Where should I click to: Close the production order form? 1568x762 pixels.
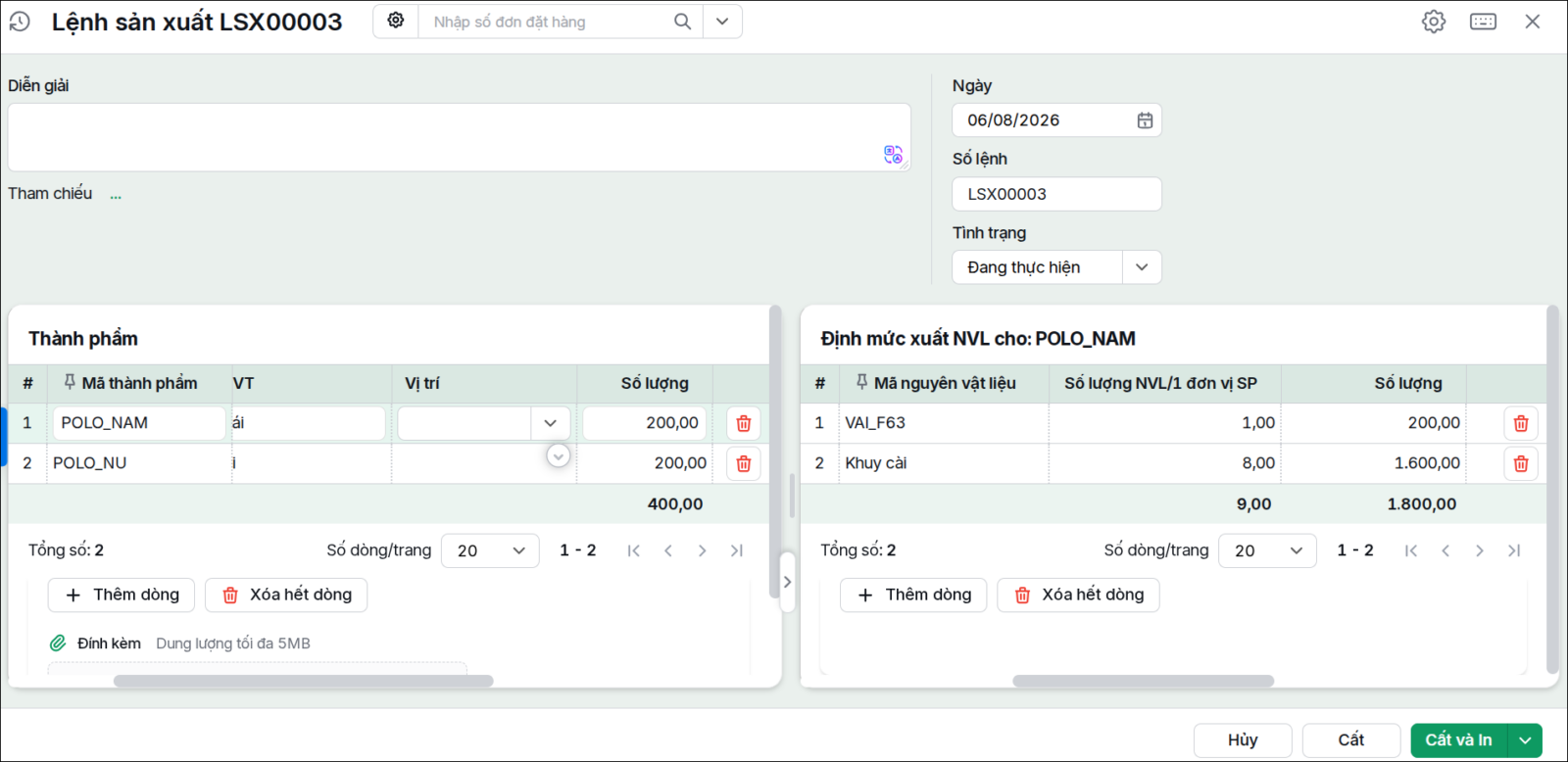(1533, 22)
